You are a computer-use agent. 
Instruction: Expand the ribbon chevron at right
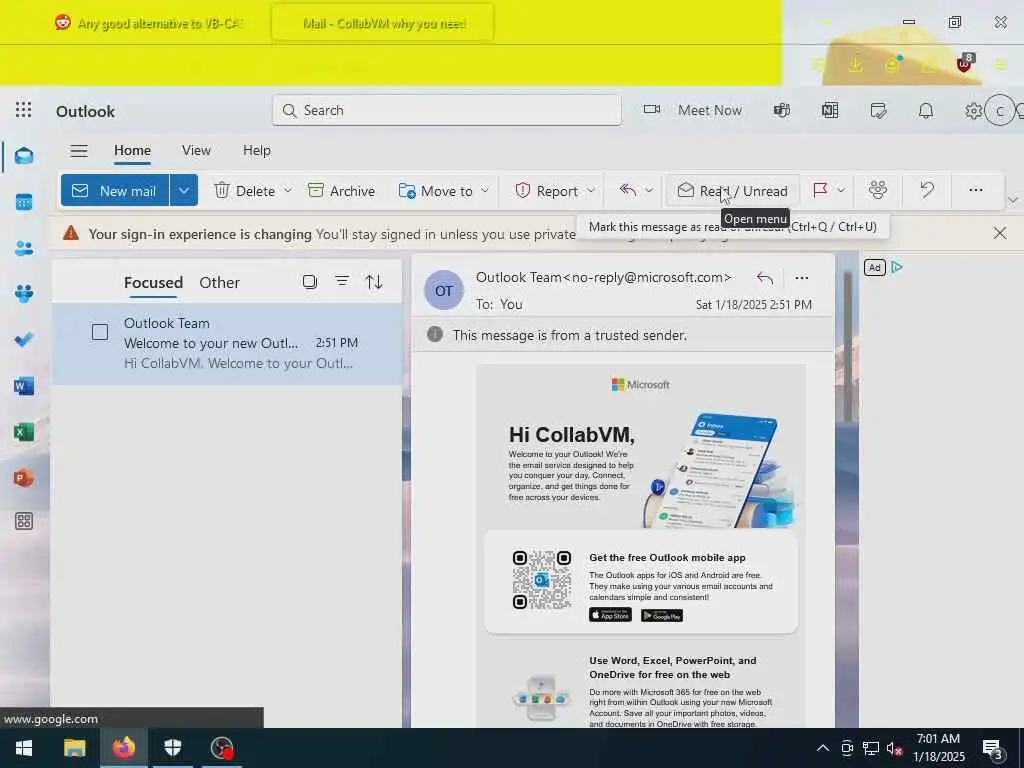tap(1013, 200)
